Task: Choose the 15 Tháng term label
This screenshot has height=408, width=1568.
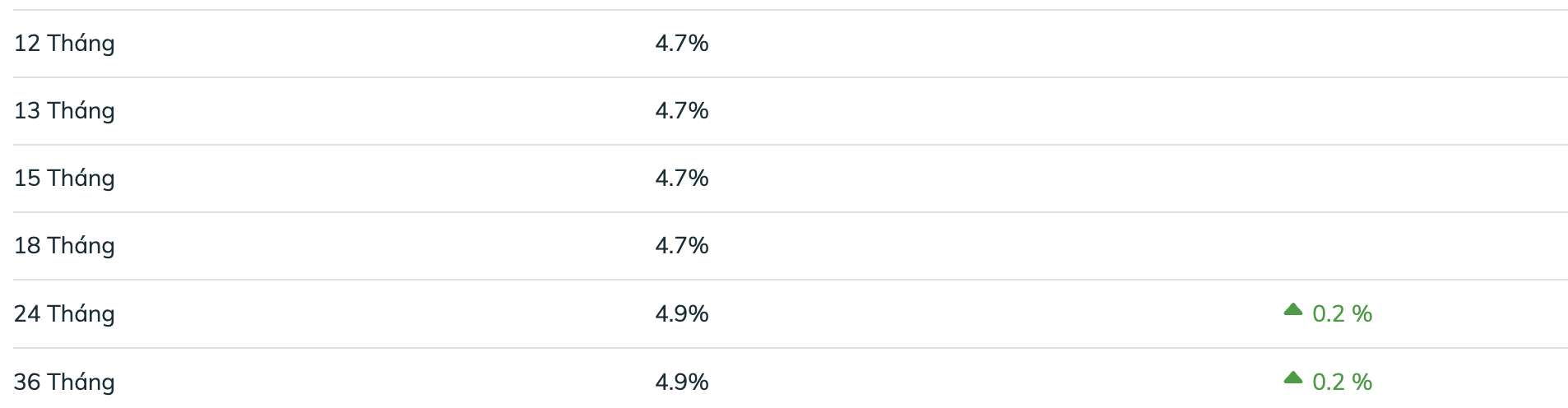Action: point(64,178)
